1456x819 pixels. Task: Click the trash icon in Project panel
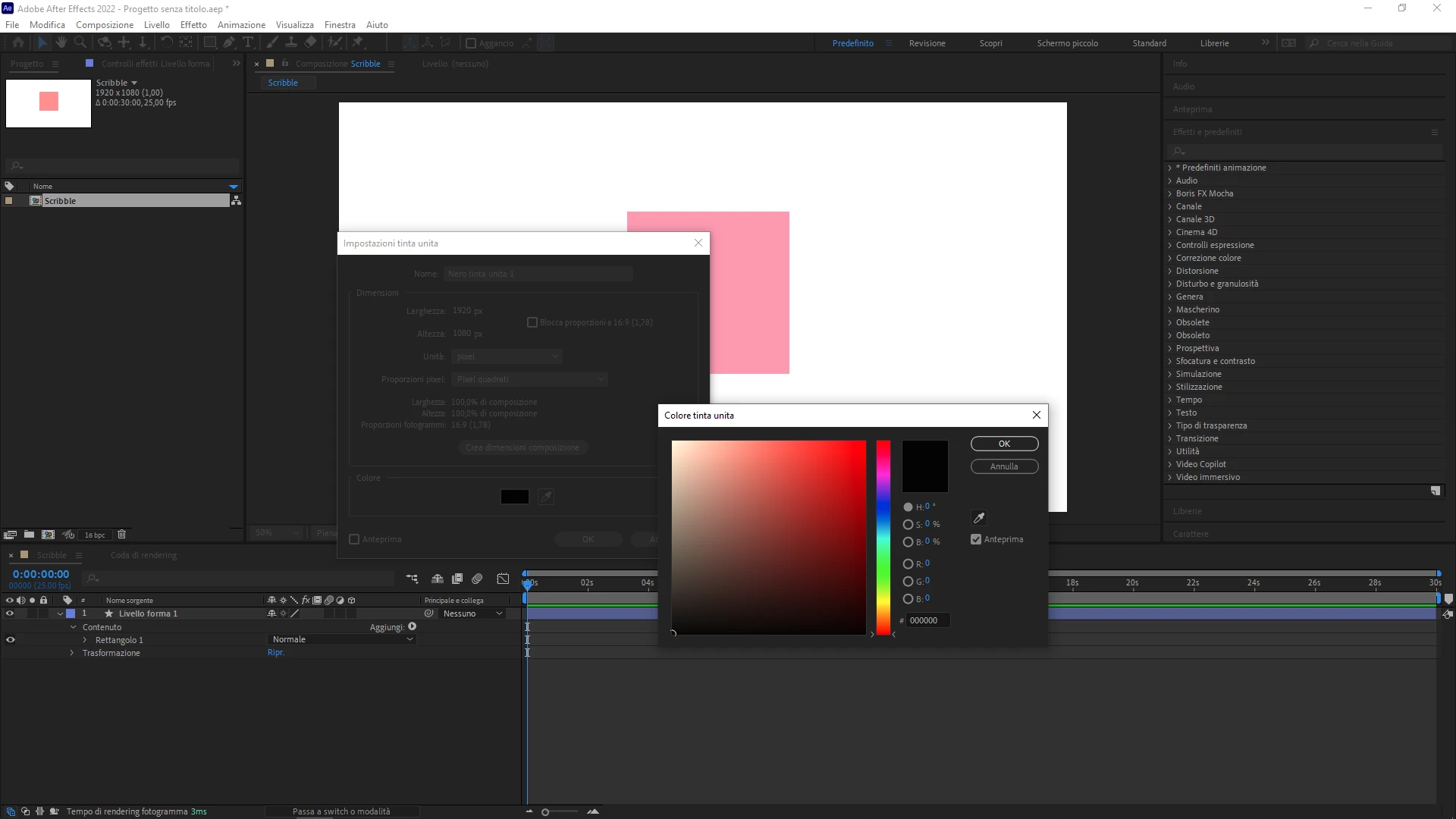[121, 535]
